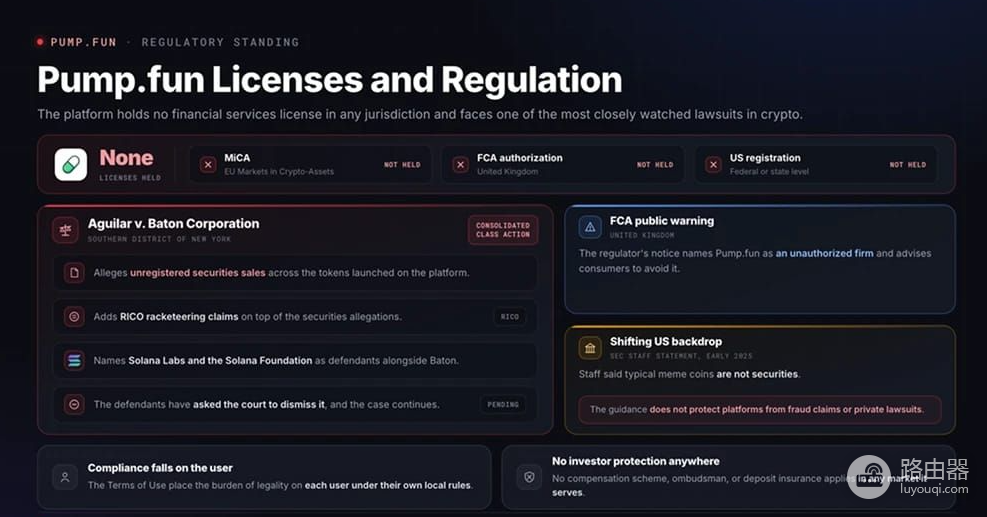Click the 'unregistered securities sales' highlighted text
Screen dimensions: 987x517
pos(198,273)
